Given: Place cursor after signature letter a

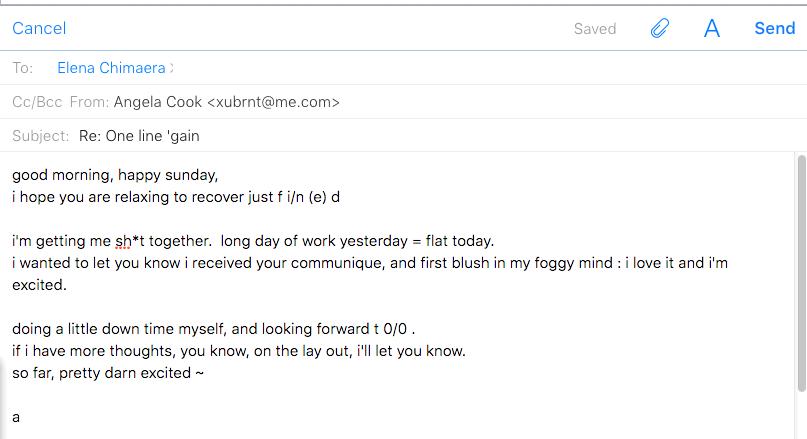Looking at the screenshot, I should [x=20, y=417].
